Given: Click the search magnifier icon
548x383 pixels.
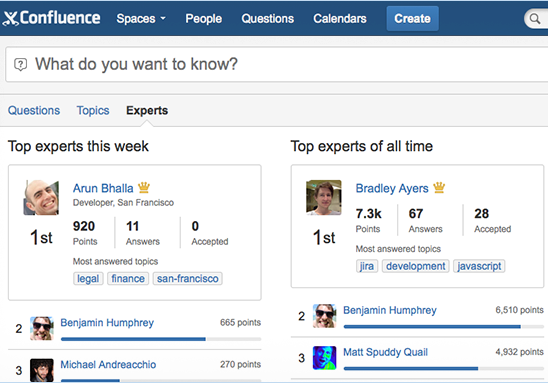Looking at the screenshot, I should [535, 19].
